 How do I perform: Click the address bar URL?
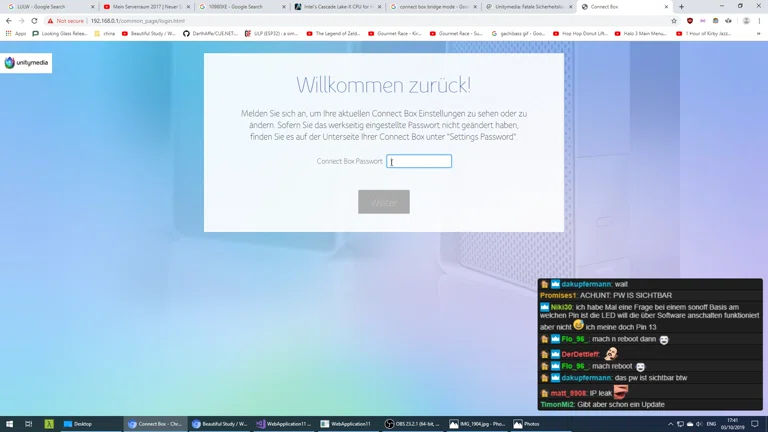click(138, 21)
